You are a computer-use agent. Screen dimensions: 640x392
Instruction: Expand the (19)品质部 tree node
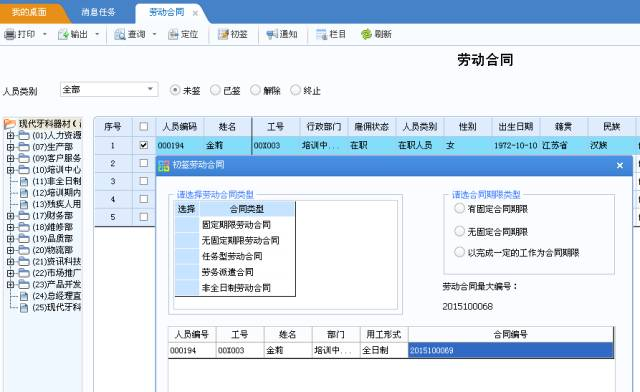[11, 238]
